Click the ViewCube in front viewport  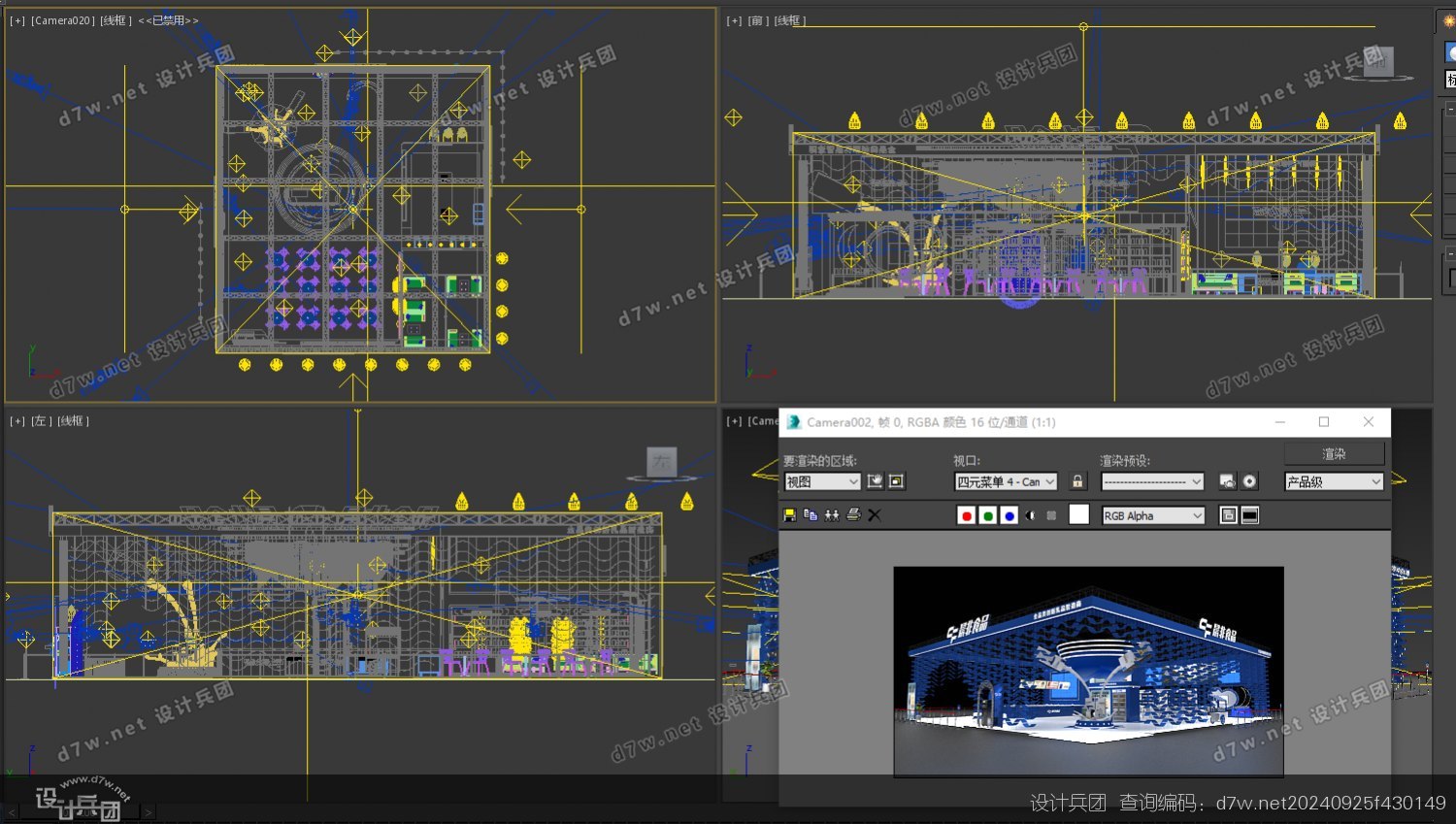click(x=1378, y=60)
